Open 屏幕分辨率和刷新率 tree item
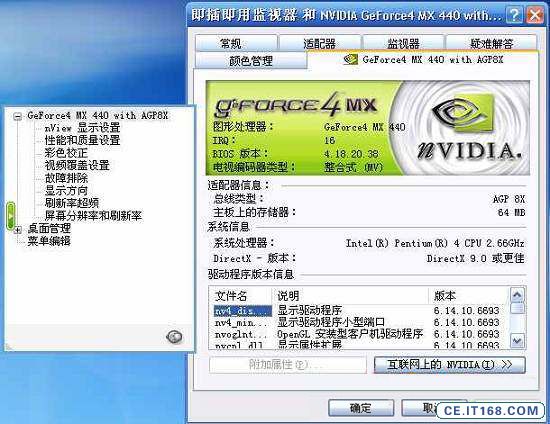Viewport: 550px width, 424px height. 93,216
